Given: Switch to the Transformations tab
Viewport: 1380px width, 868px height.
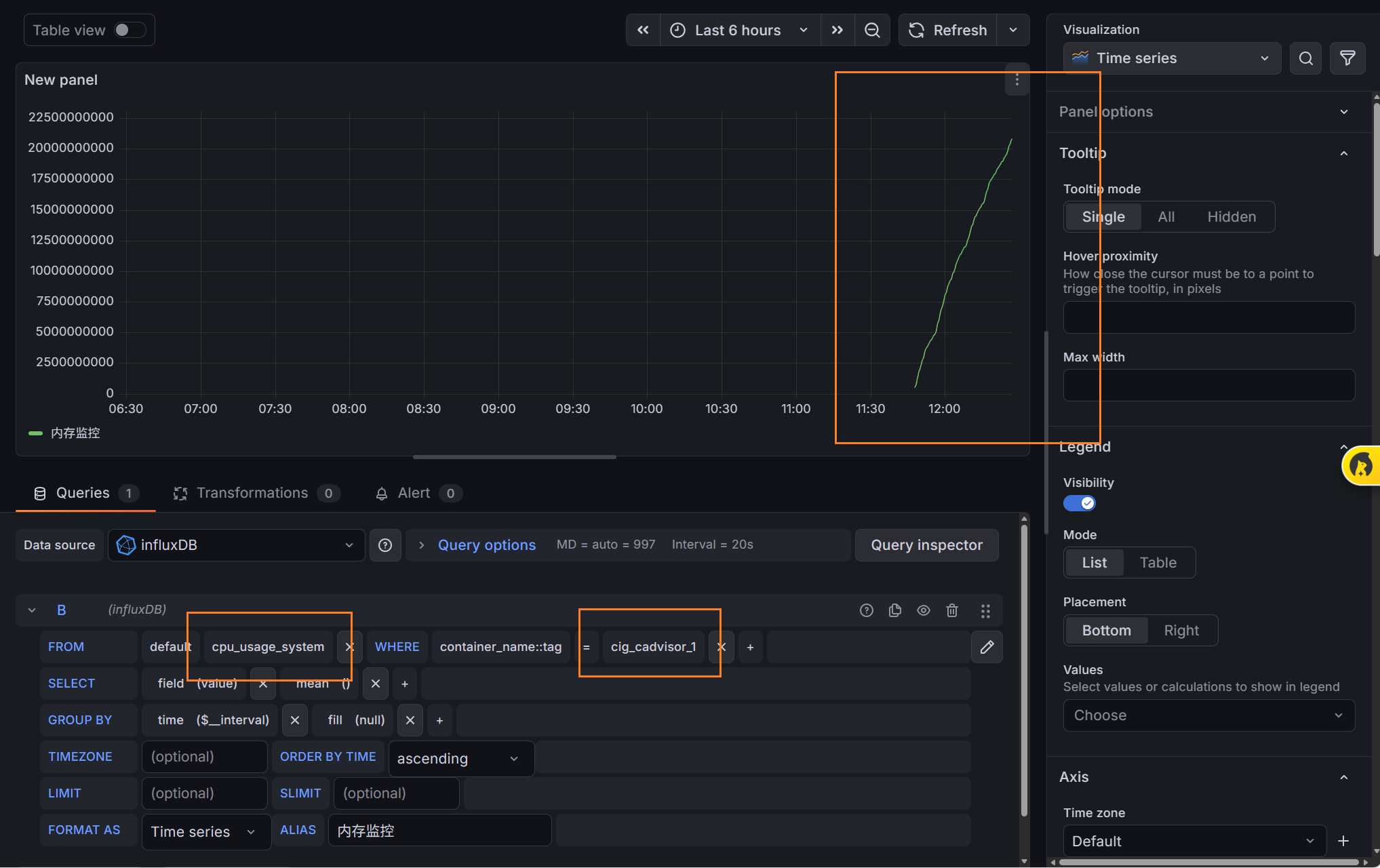Looking at the screenshot, I should [x=253, y=493].
